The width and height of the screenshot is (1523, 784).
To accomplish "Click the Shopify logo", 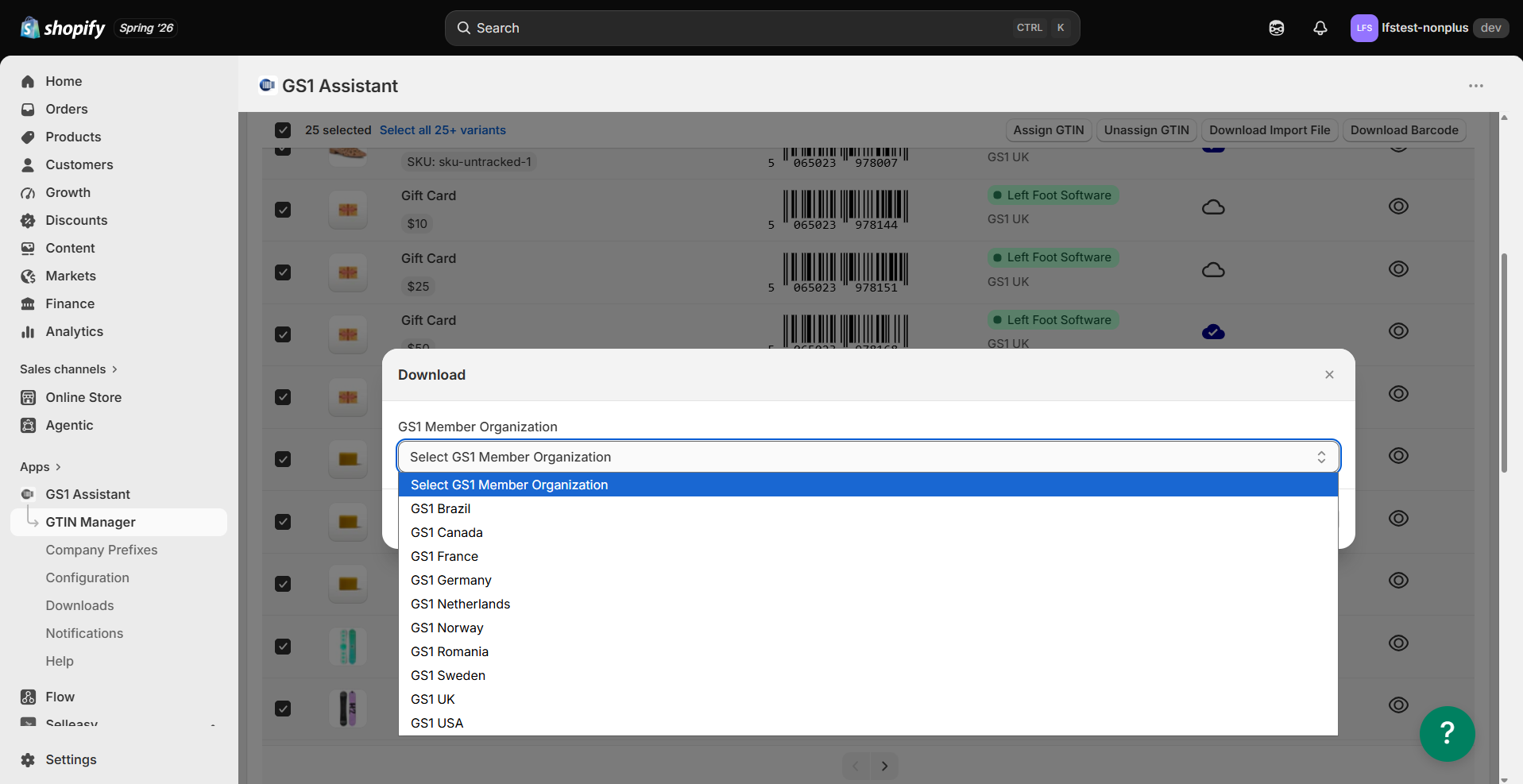I will pos(63,28).
